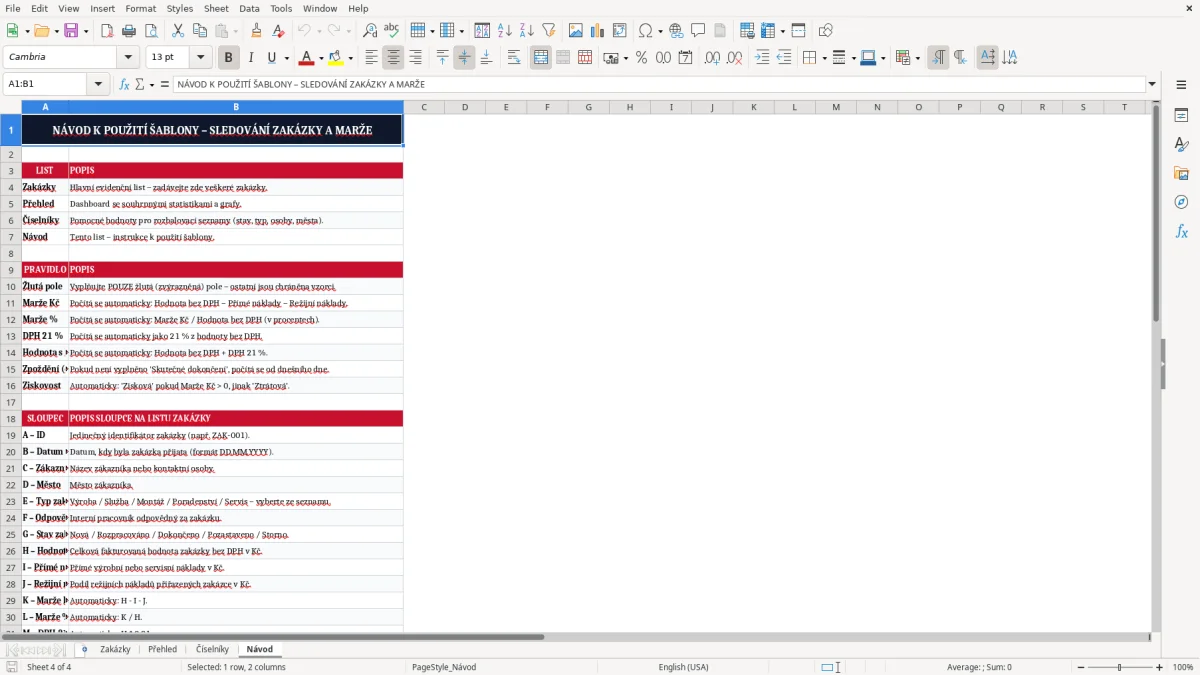
Task: Insert a hyperlink
Action: tap(676, 31)
